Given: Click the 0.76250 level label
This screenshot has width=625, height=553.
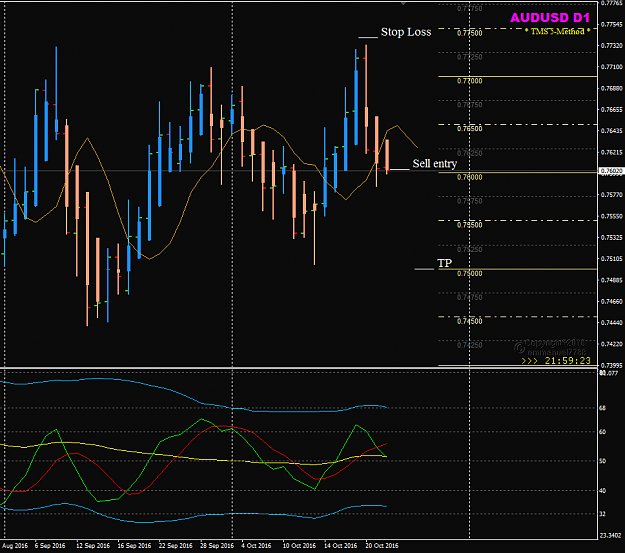Looking at the screenshot, I should coord(470,153).
